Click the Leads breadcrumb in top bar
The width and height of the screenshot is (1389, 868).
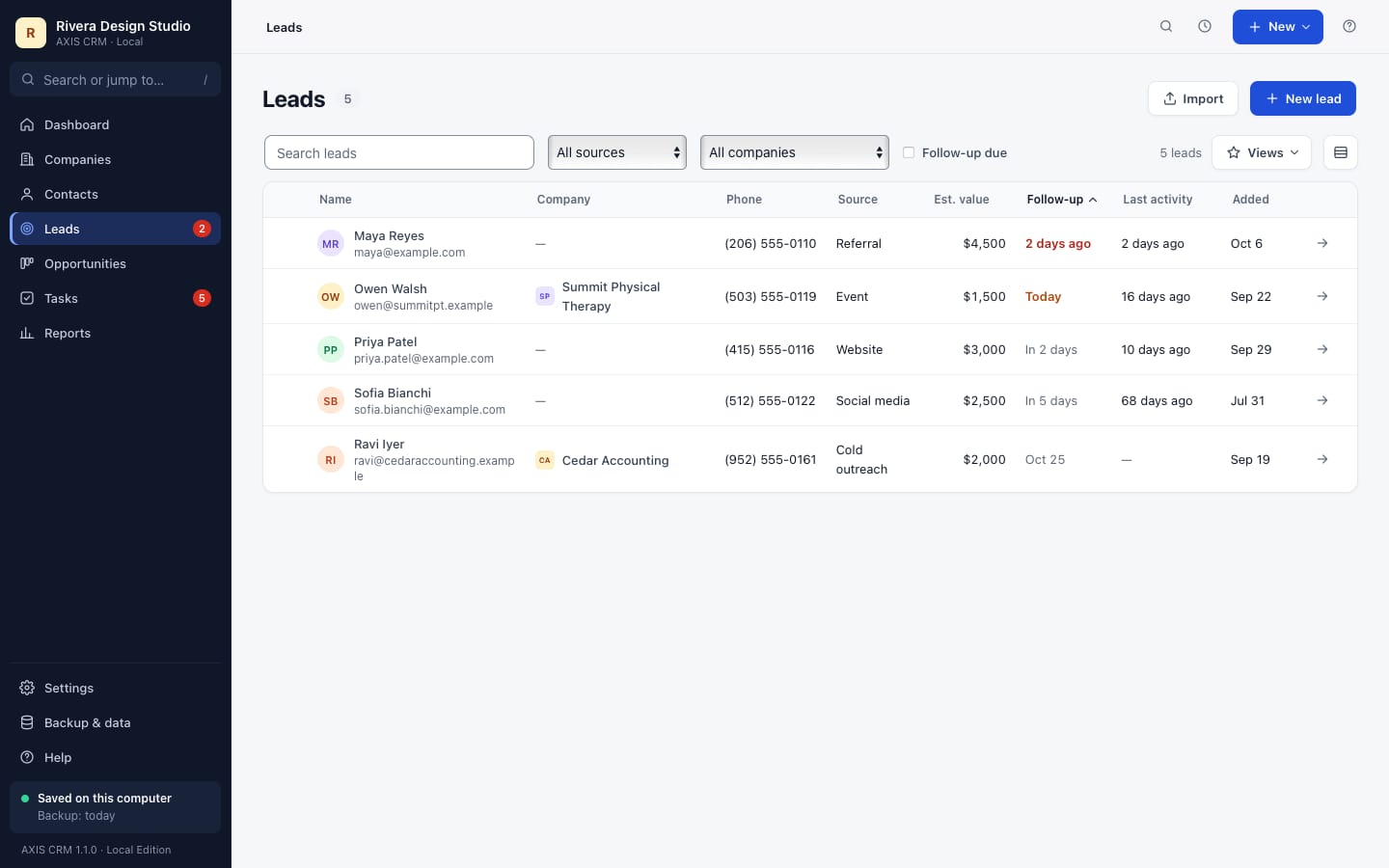click(284, 27)
